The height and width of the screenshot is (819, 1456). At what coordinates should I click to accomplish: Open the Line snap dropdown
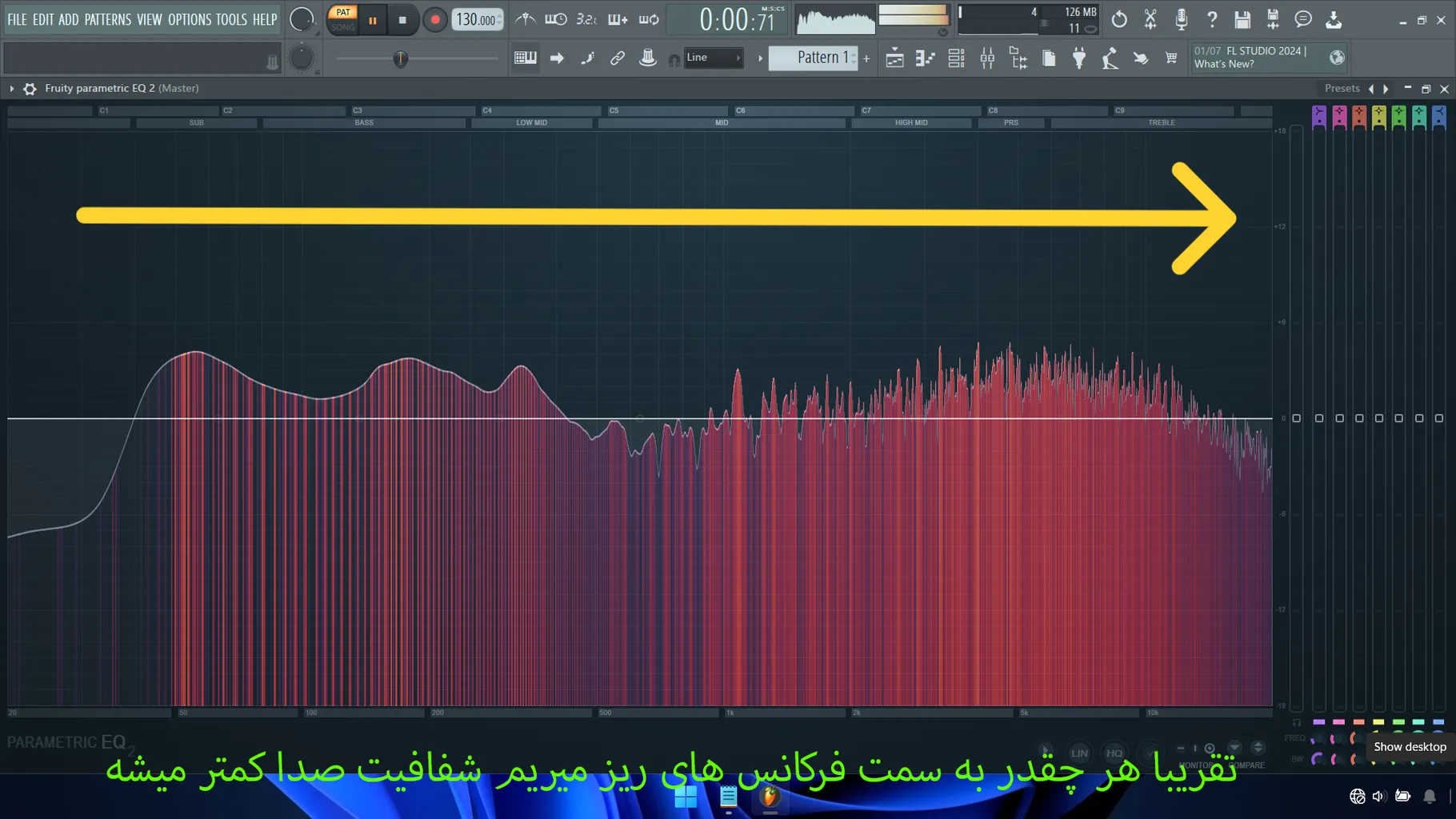click(x=714, y=58)
